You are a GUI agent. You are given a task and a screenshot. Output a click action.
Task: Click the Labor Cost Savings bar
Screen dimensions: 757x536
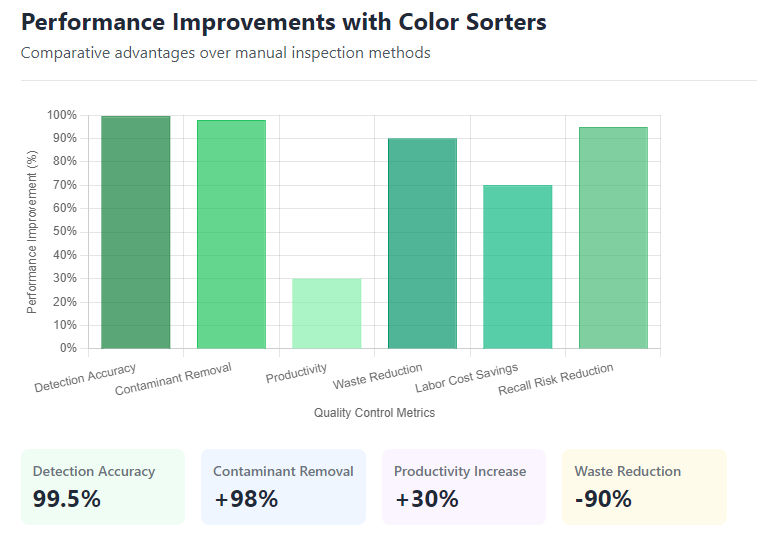517,267
